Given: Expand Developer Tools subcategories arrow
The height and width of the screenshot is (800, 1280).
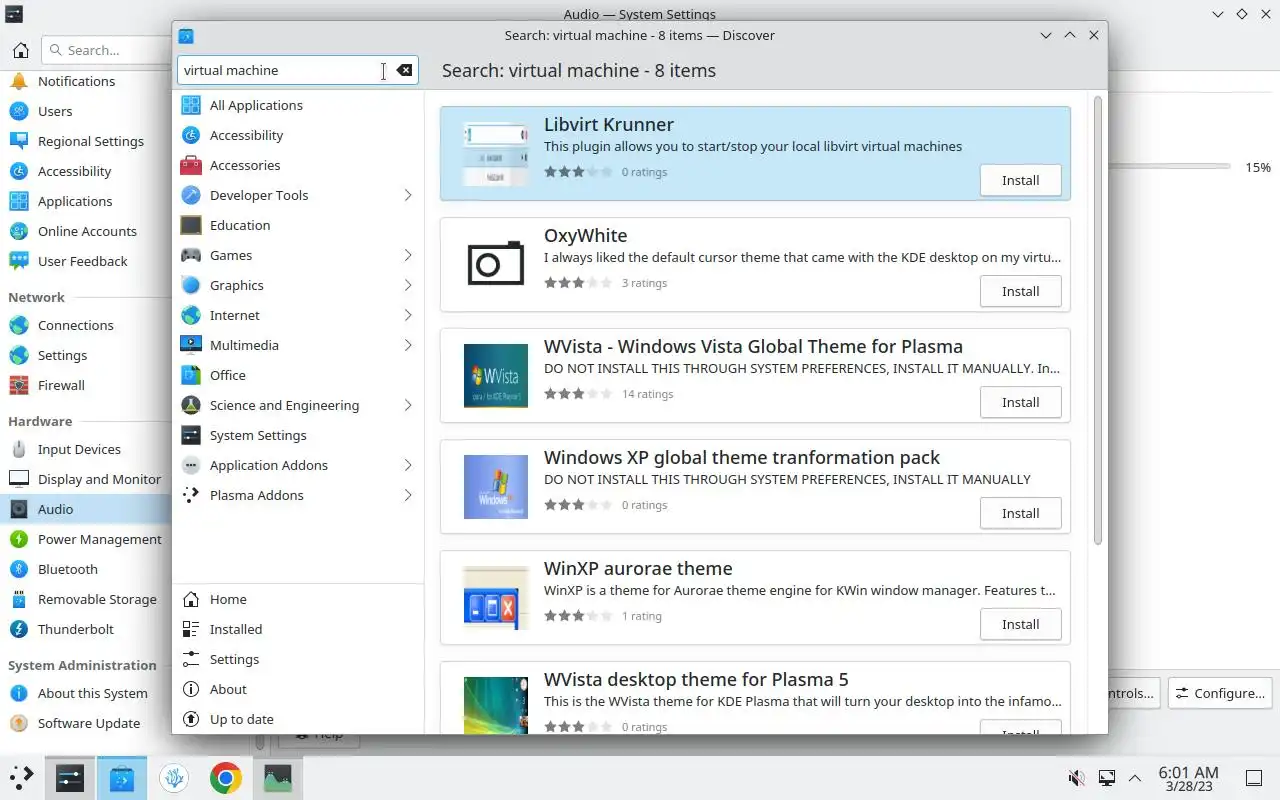Looking at the screenshot, I should point(407,195).
